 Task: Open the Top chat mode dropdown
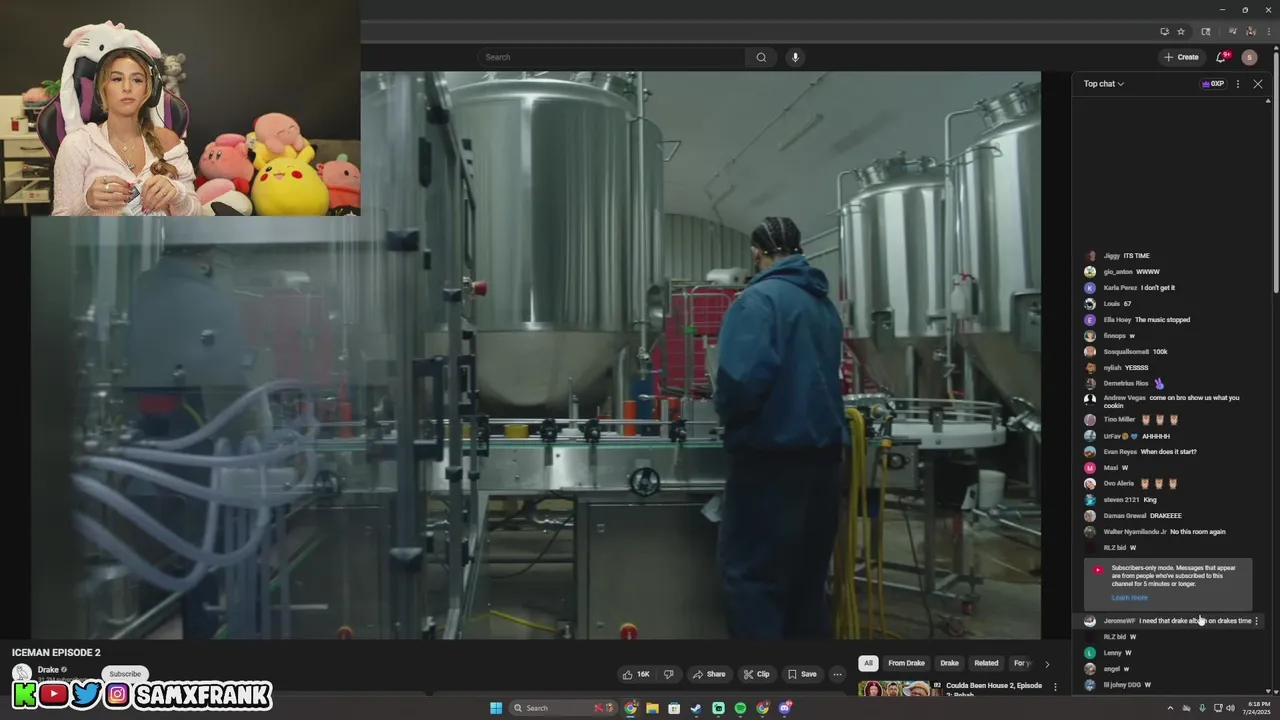click(1104, 84)
